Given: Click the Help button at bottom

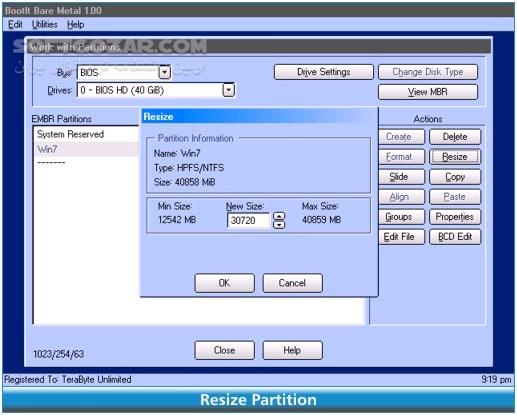Looking at the screenshot, I should [292, 350].
